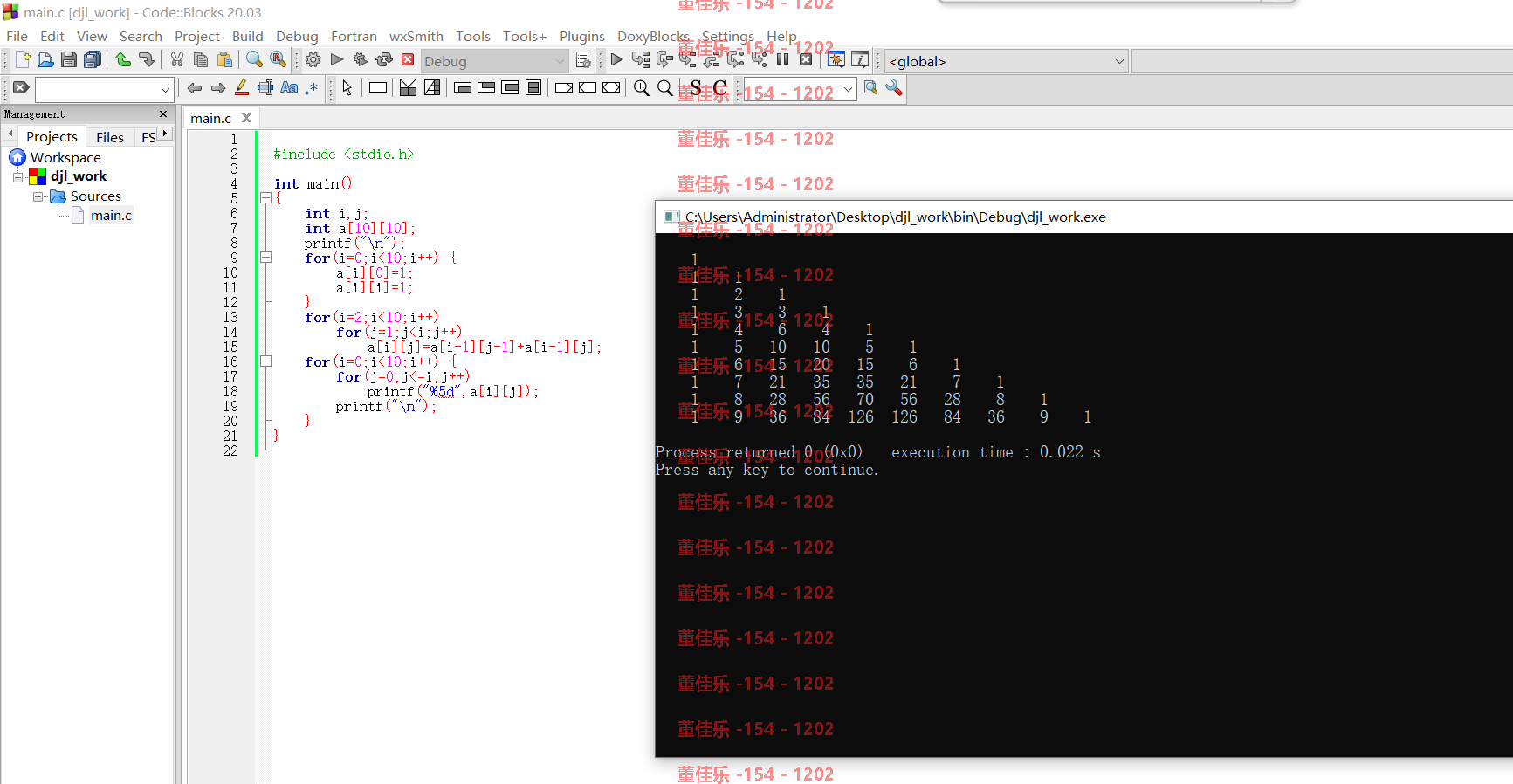Screen dimensions: 1513x784
Task: Open the Find magnifier tool
Action: (x=254, y=59)
